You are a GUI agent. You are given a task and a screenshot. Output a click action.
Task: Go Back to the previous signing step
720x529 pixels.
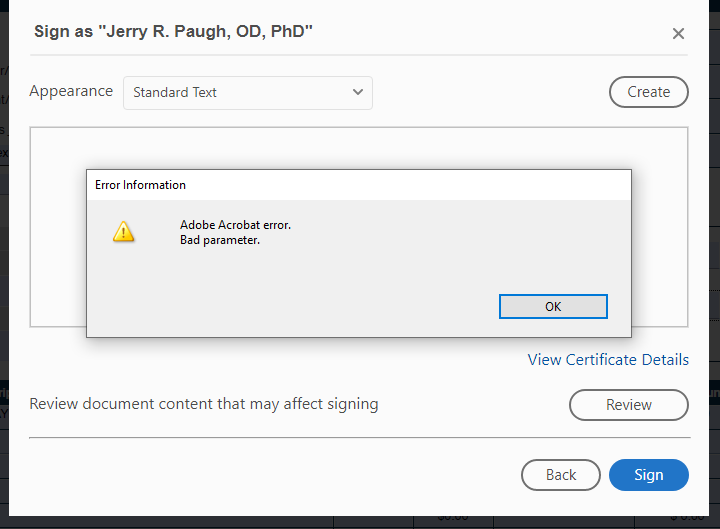pos(560,475)
